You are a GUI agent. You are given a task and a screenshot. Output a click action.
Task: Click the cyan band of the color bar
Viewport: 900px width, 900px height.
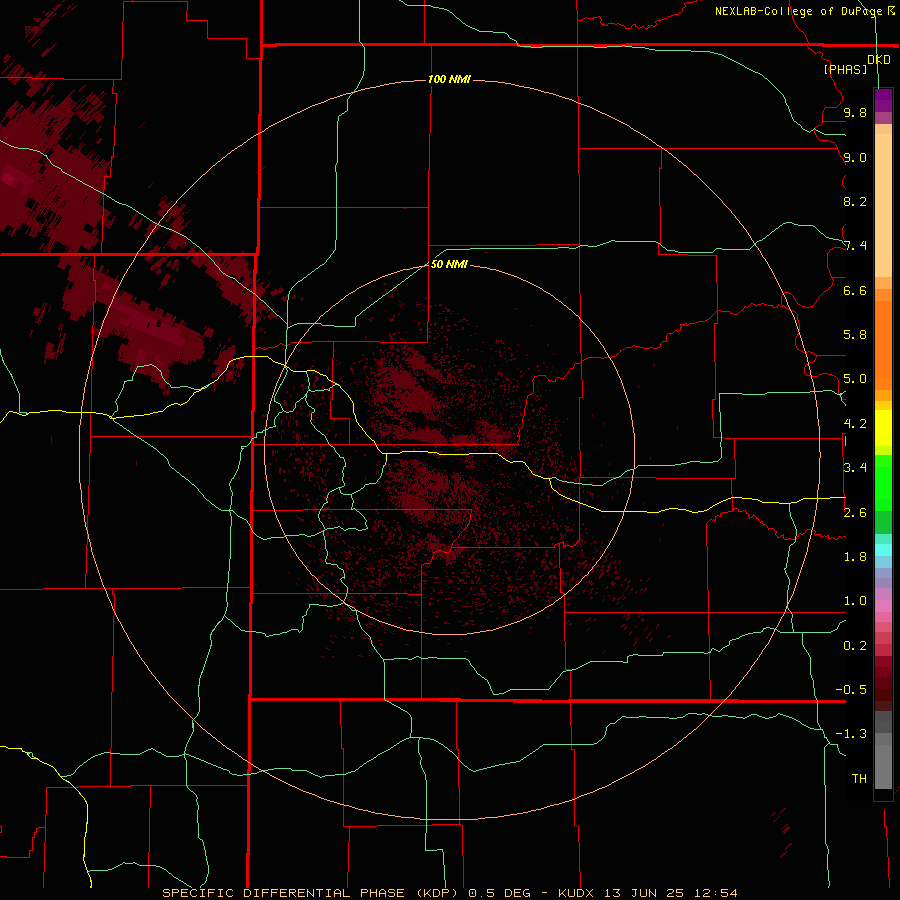(x=883, y=550)
